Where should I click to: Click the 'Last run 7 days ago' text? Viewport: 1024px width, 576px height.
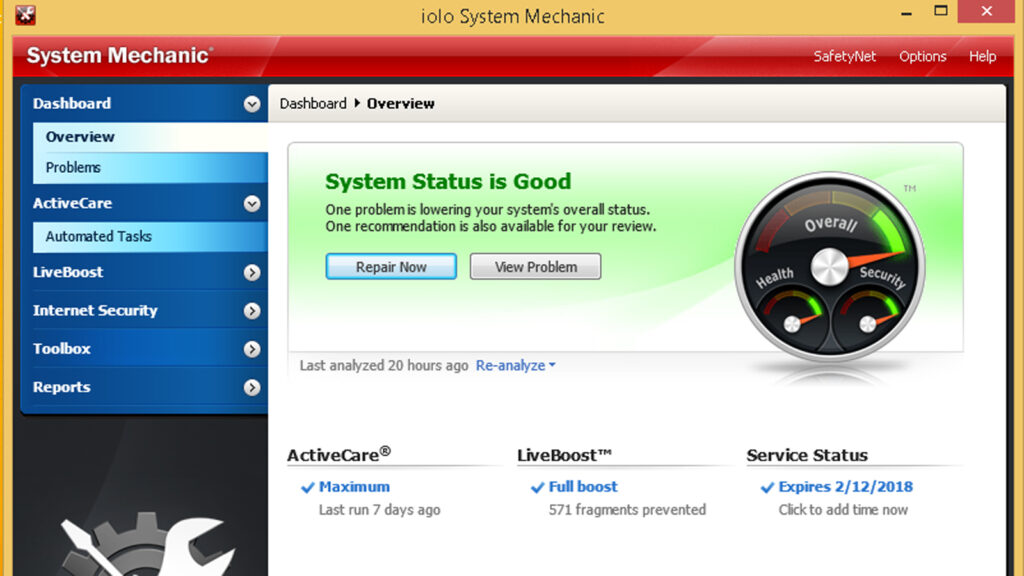(x=379, y=510)
